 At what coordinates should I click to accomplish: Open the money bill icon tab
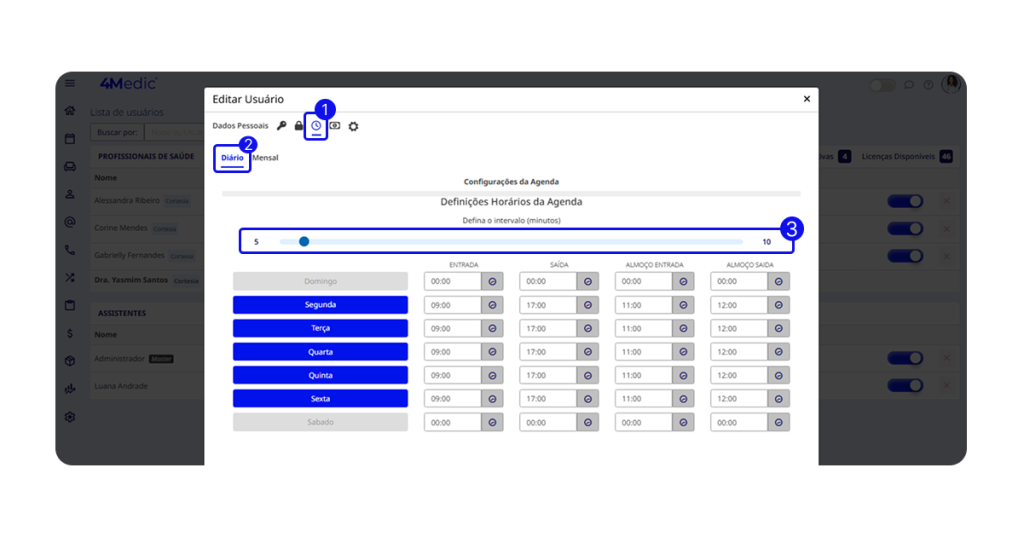[335, 126]
